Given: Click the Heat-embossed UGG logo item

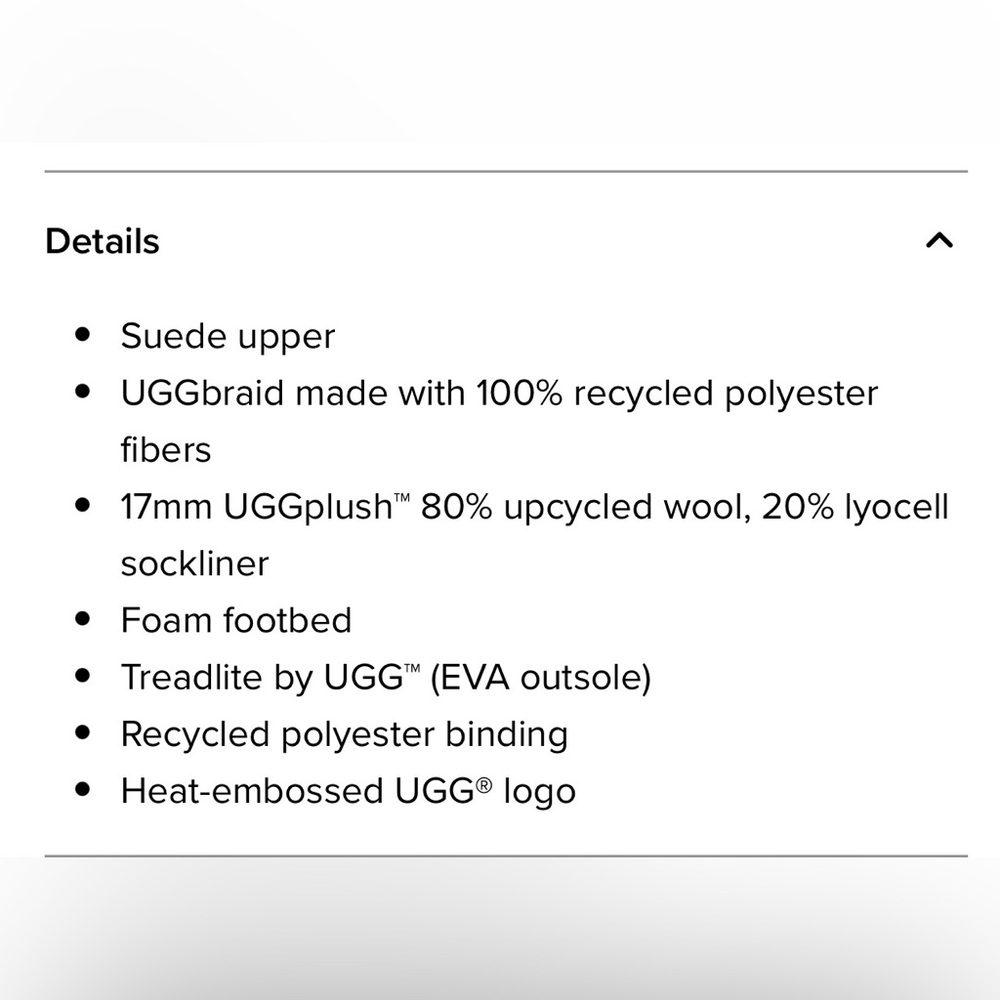Looking at the screenshot, I should (348, 791).
